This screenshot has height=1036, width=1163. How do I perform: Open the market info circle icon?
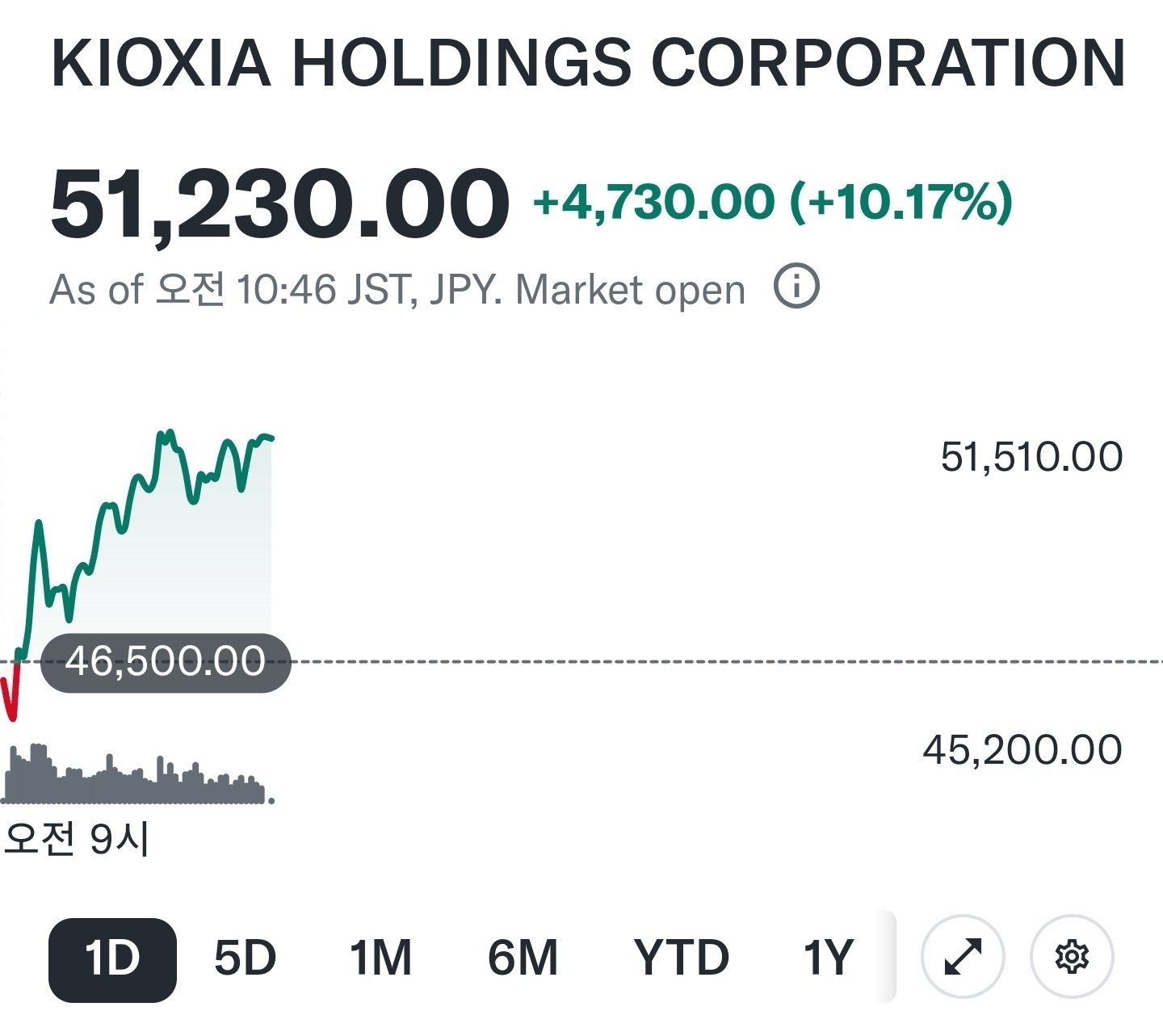tap(796, 287)
